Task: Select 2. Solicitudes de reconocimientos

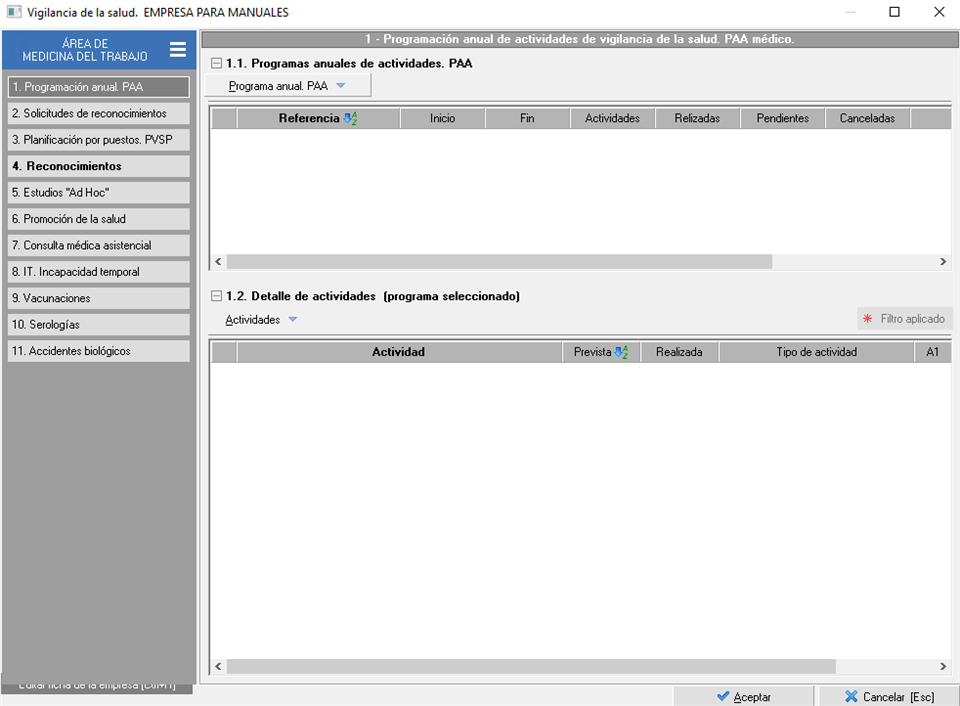Action: click(97, 114)
